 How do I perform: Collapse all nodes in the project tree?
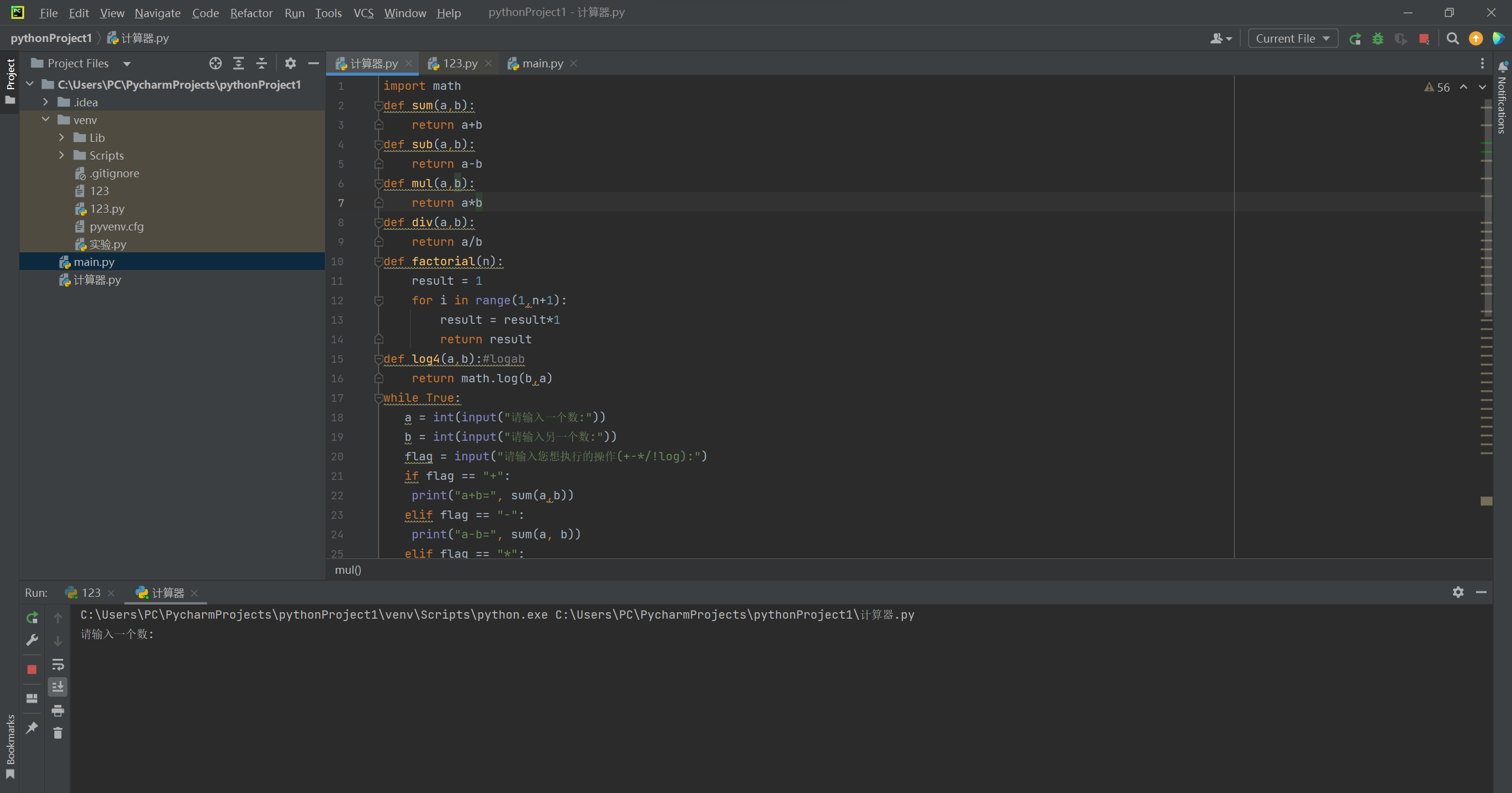point(262,63)
